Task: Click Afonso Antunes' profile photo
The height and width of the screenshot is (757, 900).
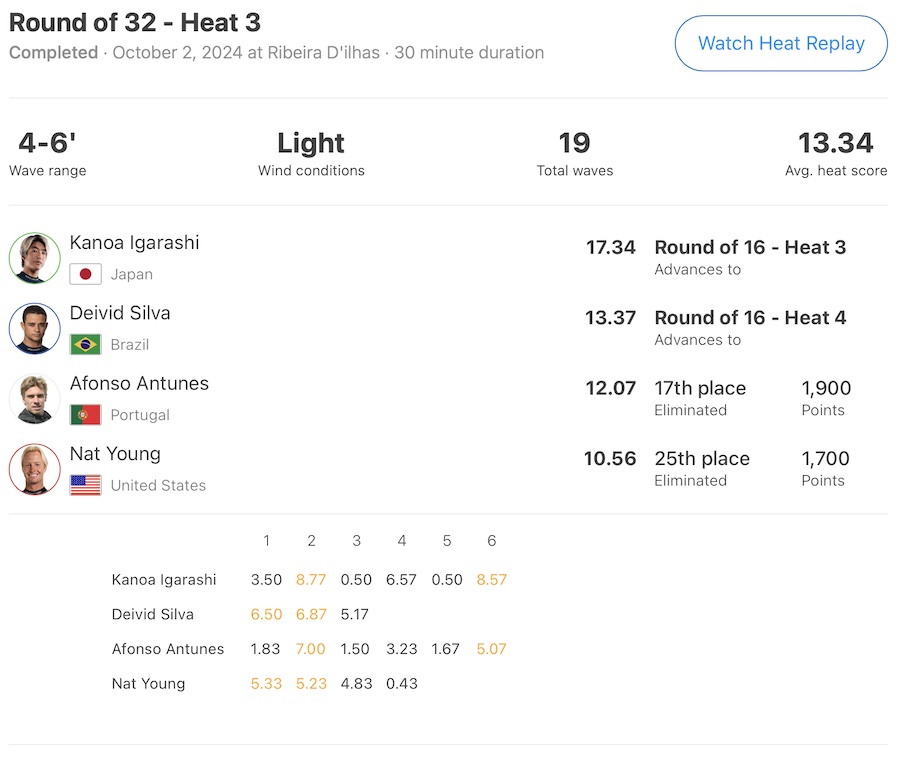Action: pos(34,399)
